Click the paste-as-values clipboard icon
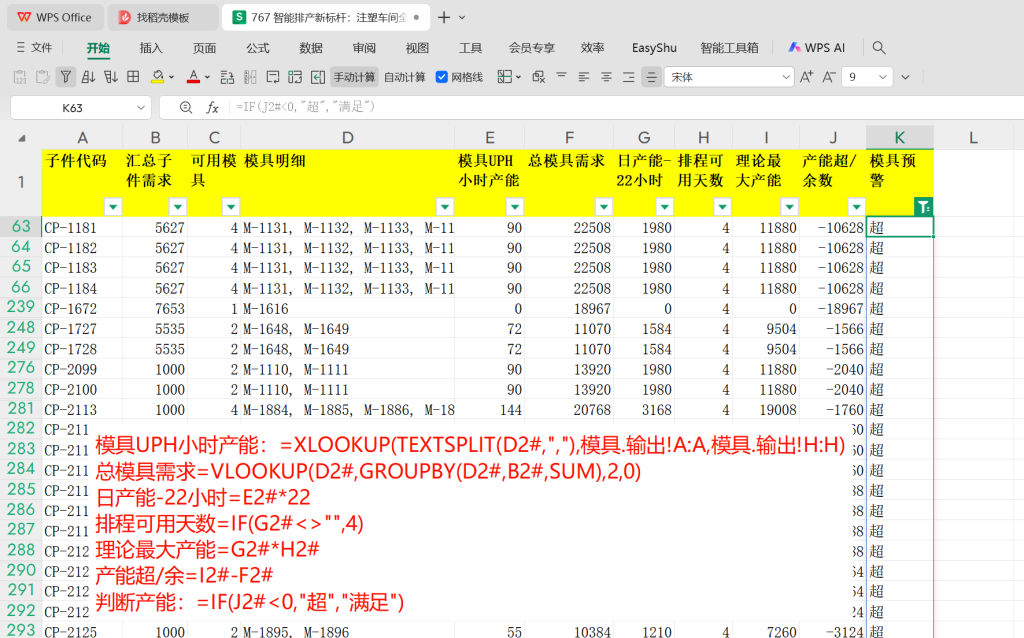The width and height of the screenshot is (1024, 638). (20, 77)
